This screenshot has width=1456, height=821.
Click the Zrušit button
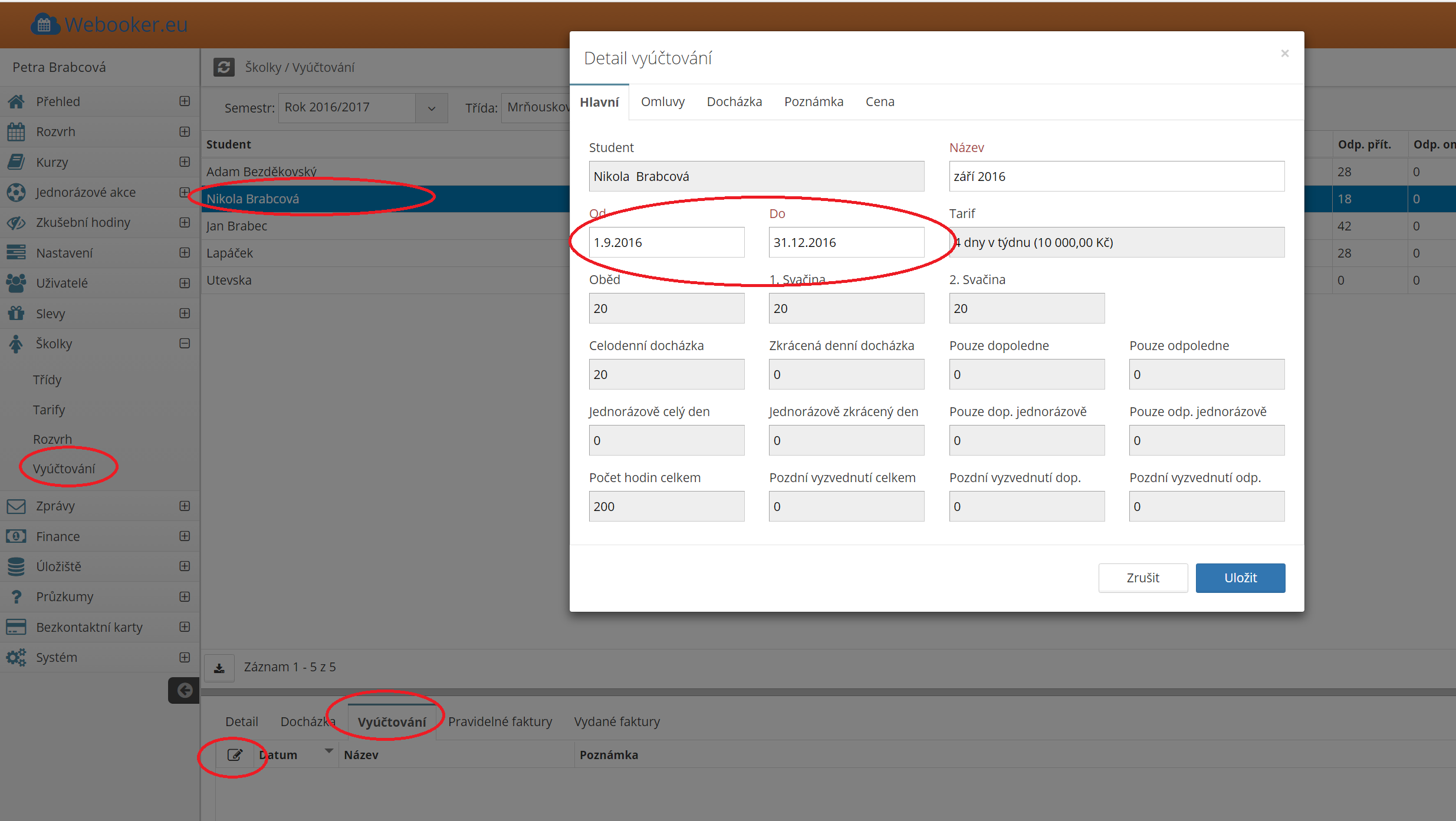tap(1143, 578)
